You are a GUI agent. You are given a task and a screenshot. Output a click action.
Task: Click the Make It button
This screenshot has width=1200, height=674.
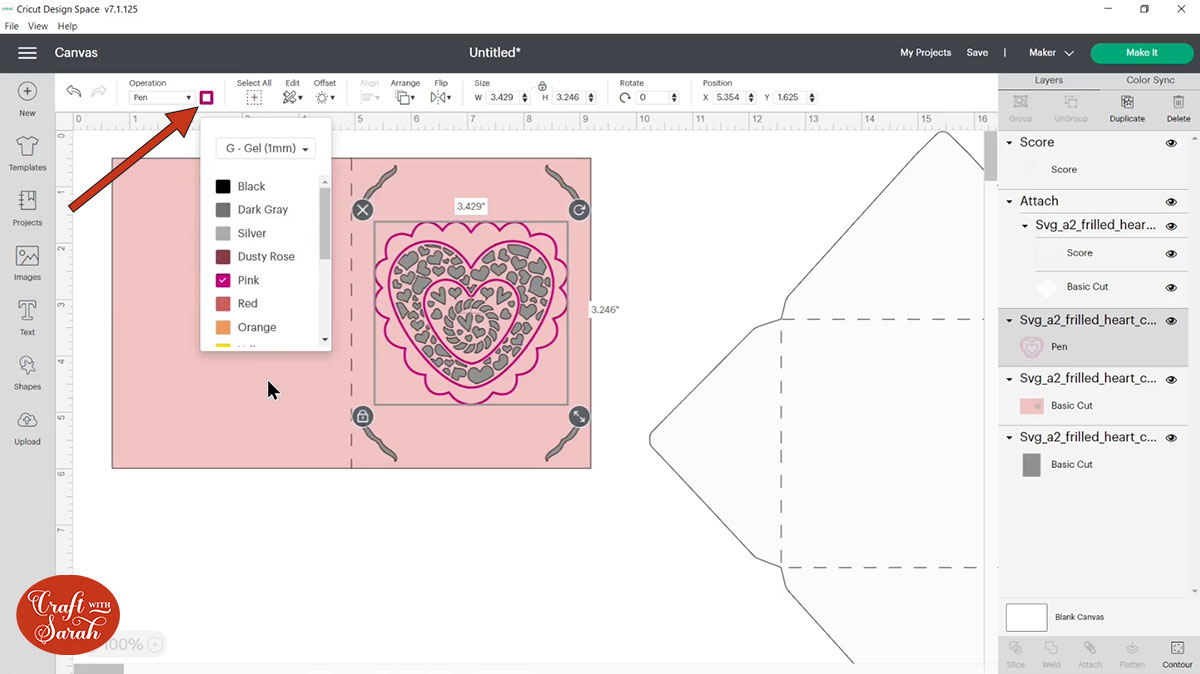pyautogui.click(x=1141, y=53)
